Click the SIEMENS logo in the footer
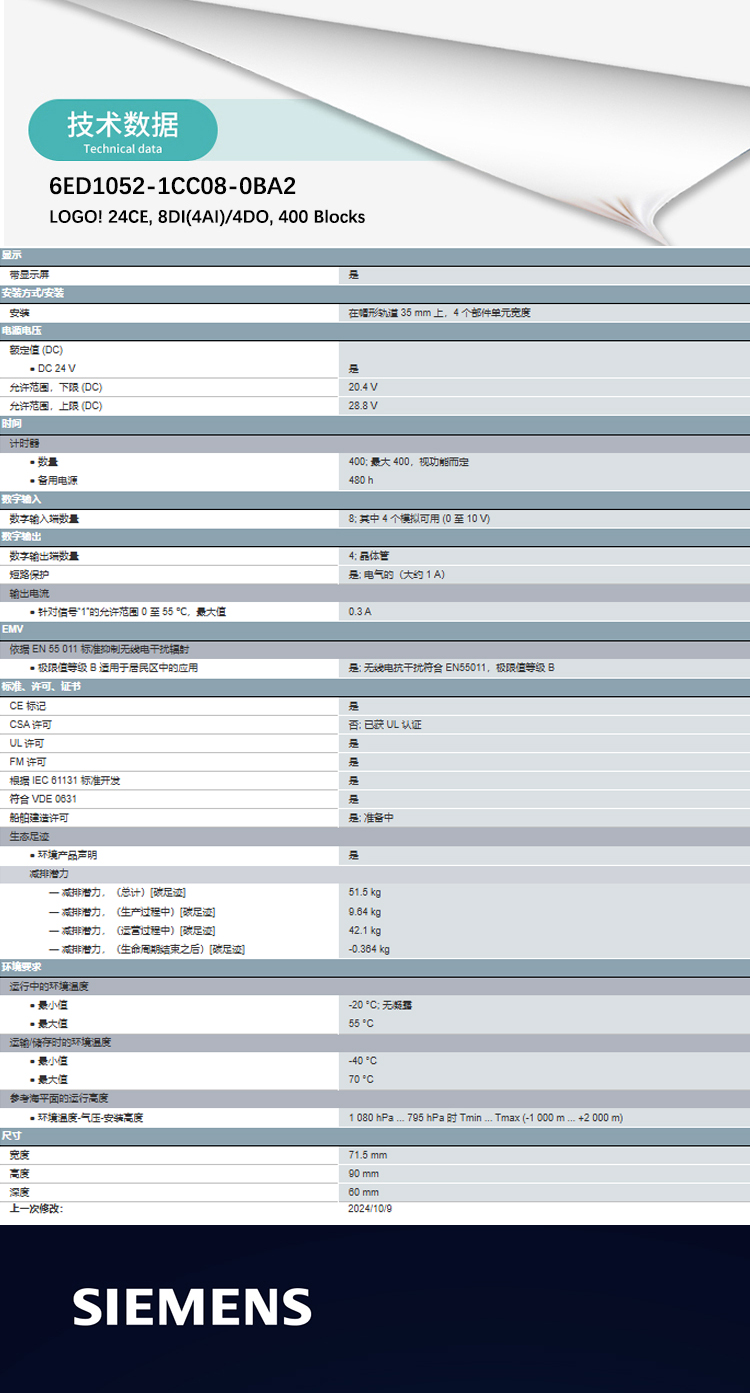Image resolution: width=750 pixels, height=1393 pixels. point(192,1307)
